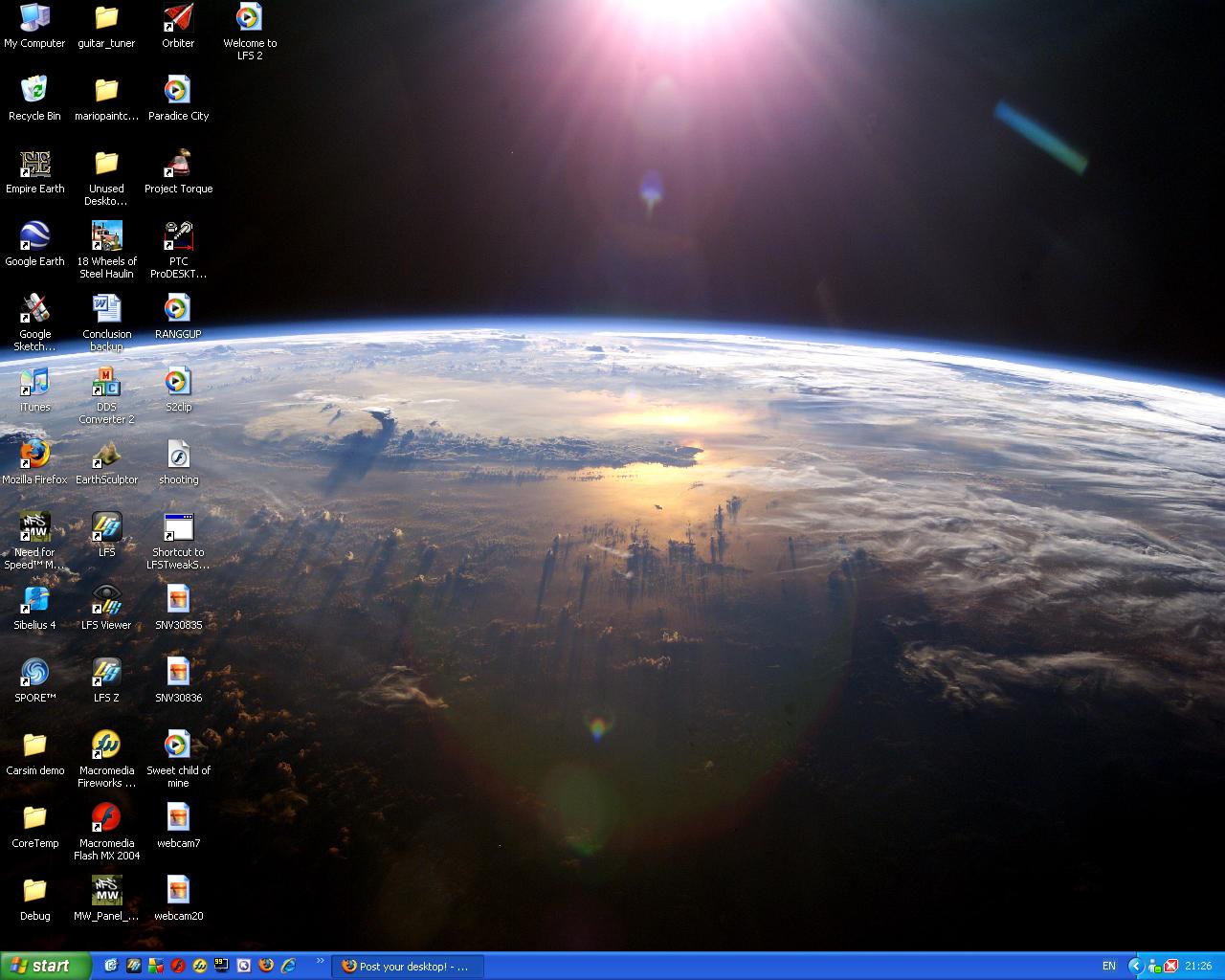Expand the Quick Launch overflow chevron

tap(320, 961)
